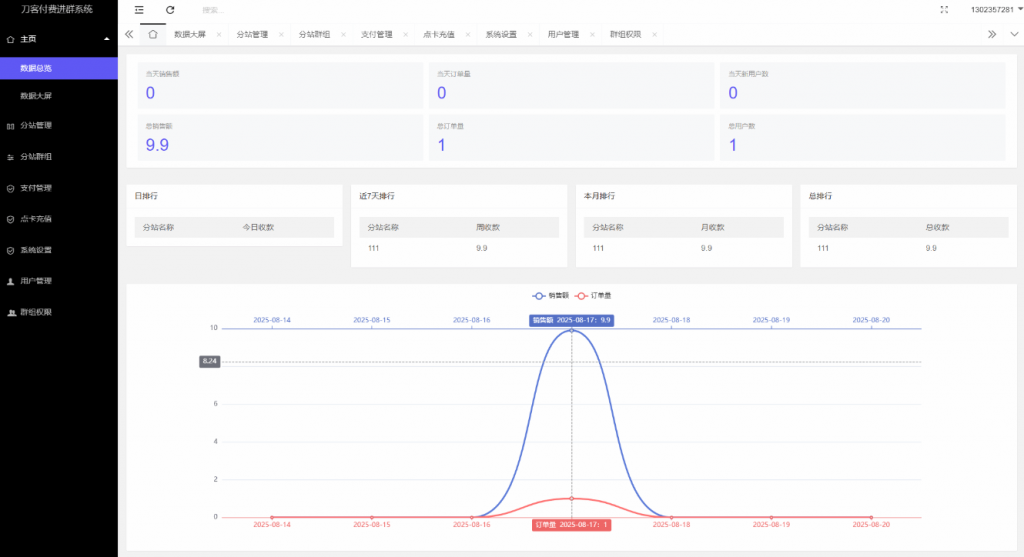Click the 当天订单量 card

571,86
